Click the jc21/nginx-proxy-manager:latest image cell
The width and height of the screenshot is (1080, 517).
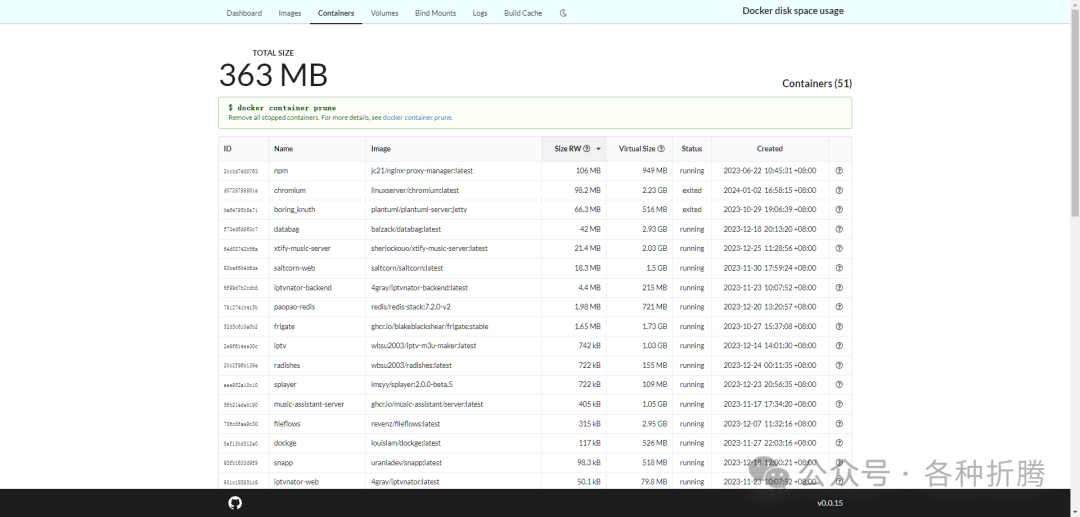(x=454, y=171)
